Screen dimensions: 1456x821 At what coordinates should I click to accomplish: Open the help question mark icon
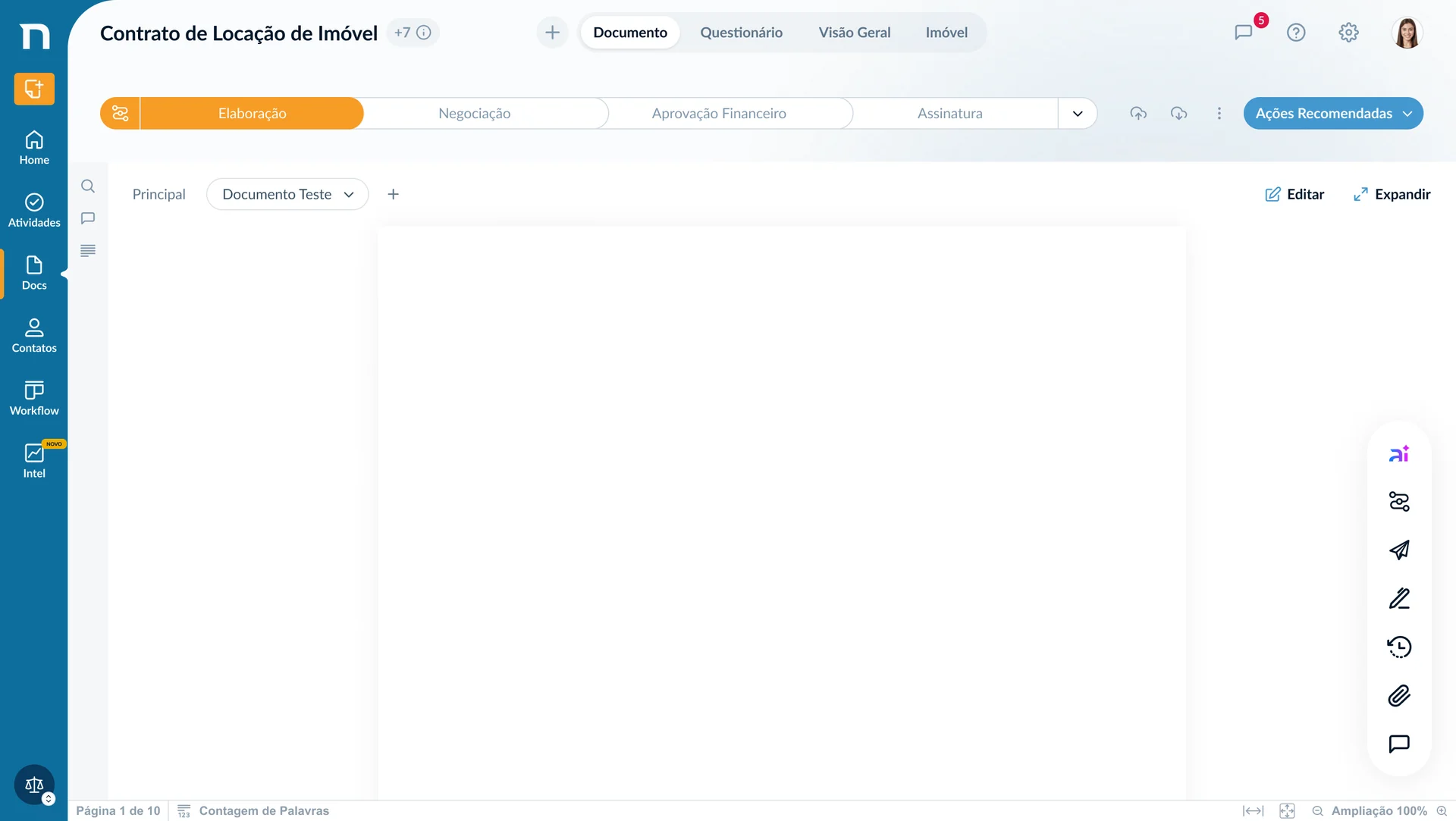pos(1296,32)
